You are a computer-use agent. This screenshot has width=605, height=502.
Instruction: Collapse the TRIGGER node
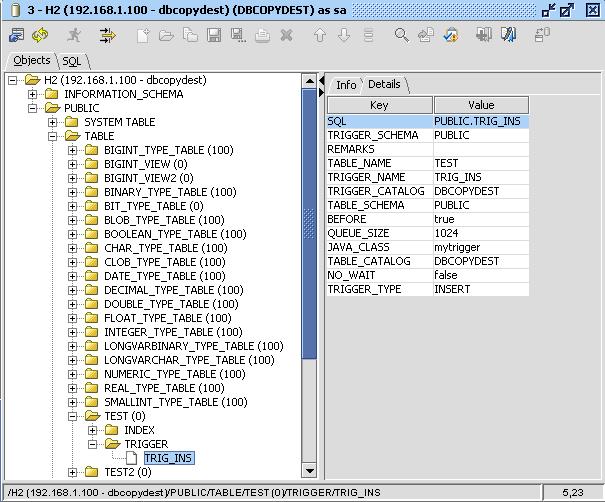[92, 444]
